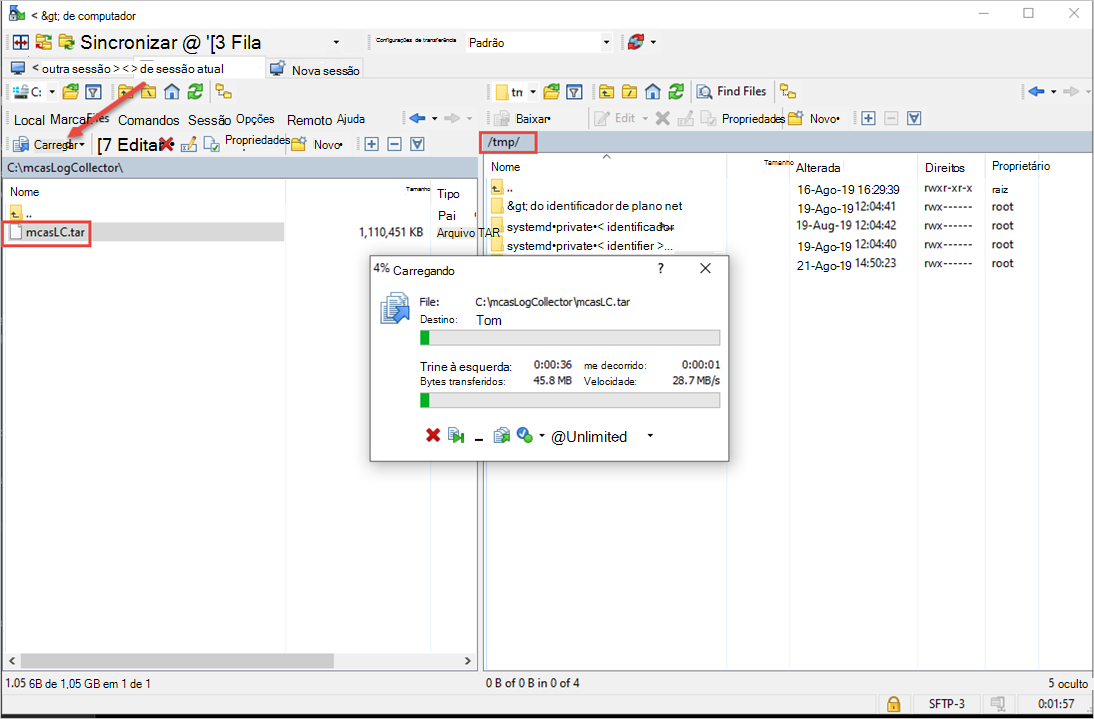Click the Find Files button
The image size is (1094, 719).
pos(733,91)
